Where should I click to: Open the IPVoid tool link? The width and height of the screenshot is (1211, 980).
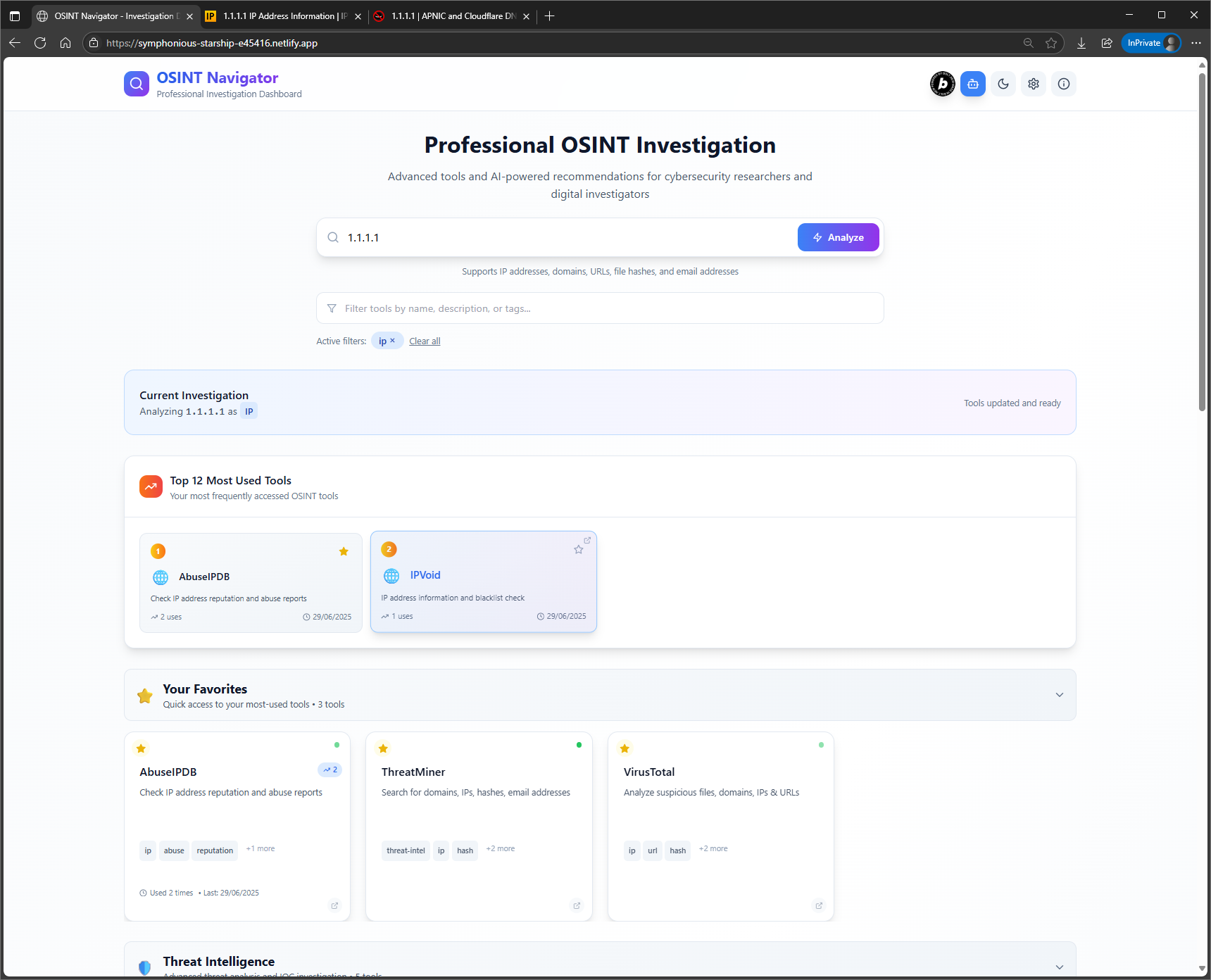pyautogui.click(x=425, y=575)
